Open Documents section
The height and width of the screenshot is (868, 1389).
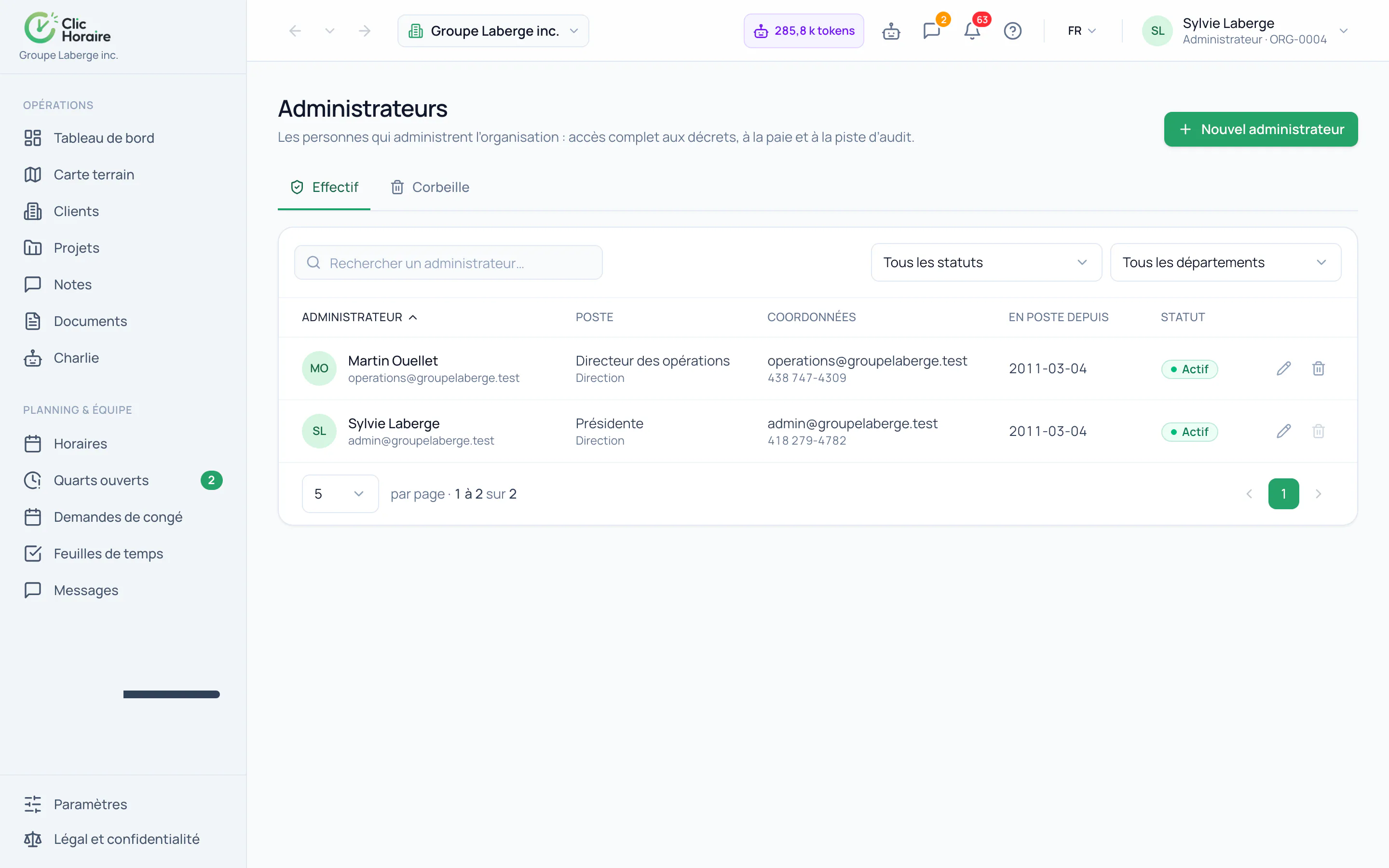(123, 321)
